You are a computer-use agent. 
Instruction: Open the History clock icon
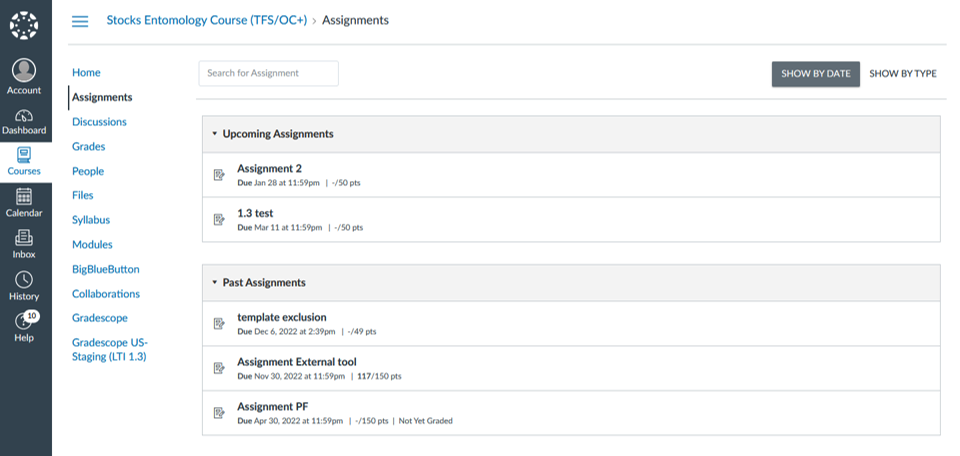click(24, 286)
